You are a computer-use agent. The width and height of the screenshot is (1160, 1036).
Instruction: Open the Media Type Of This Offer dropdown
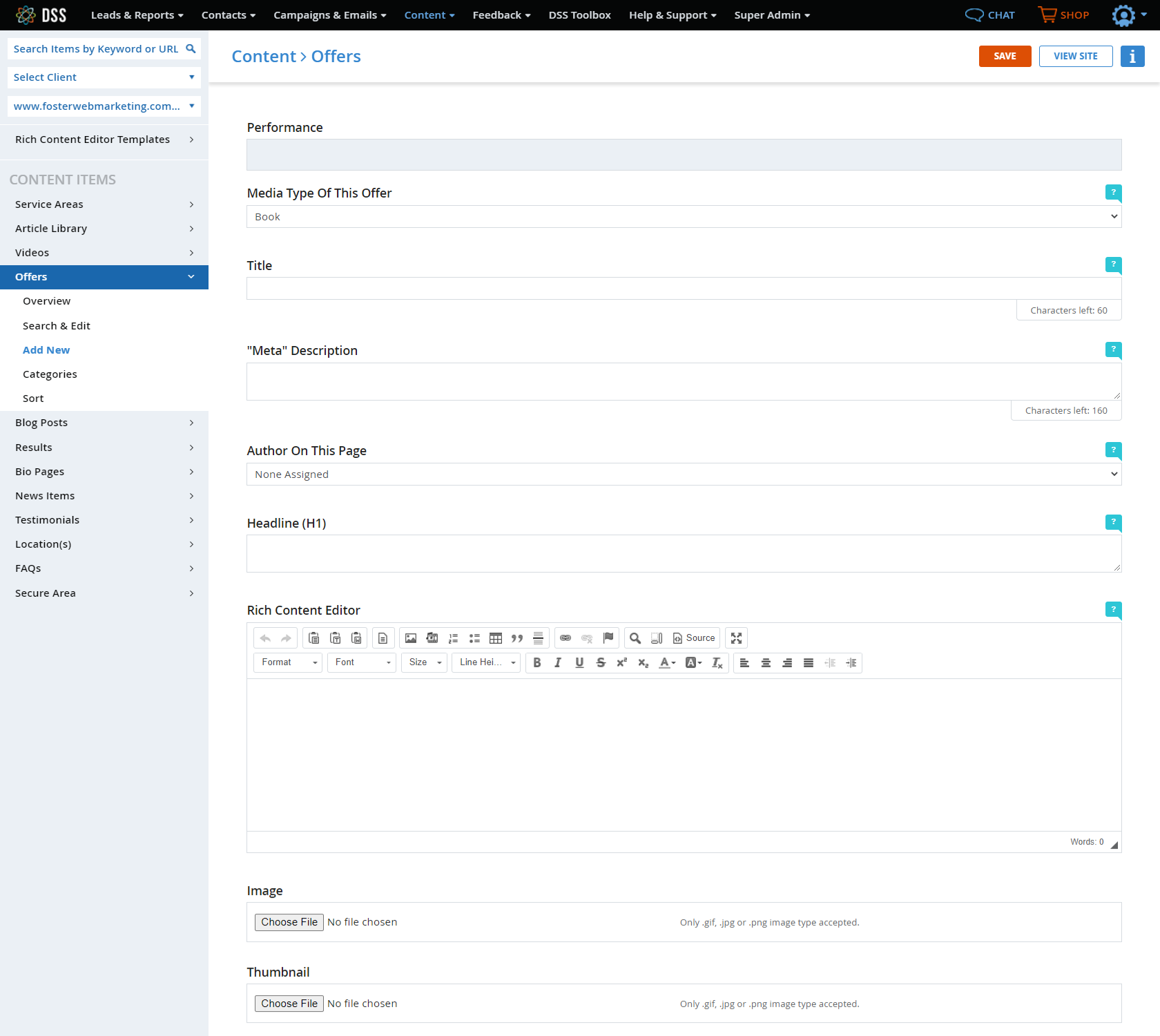click(x=684, y=216)
